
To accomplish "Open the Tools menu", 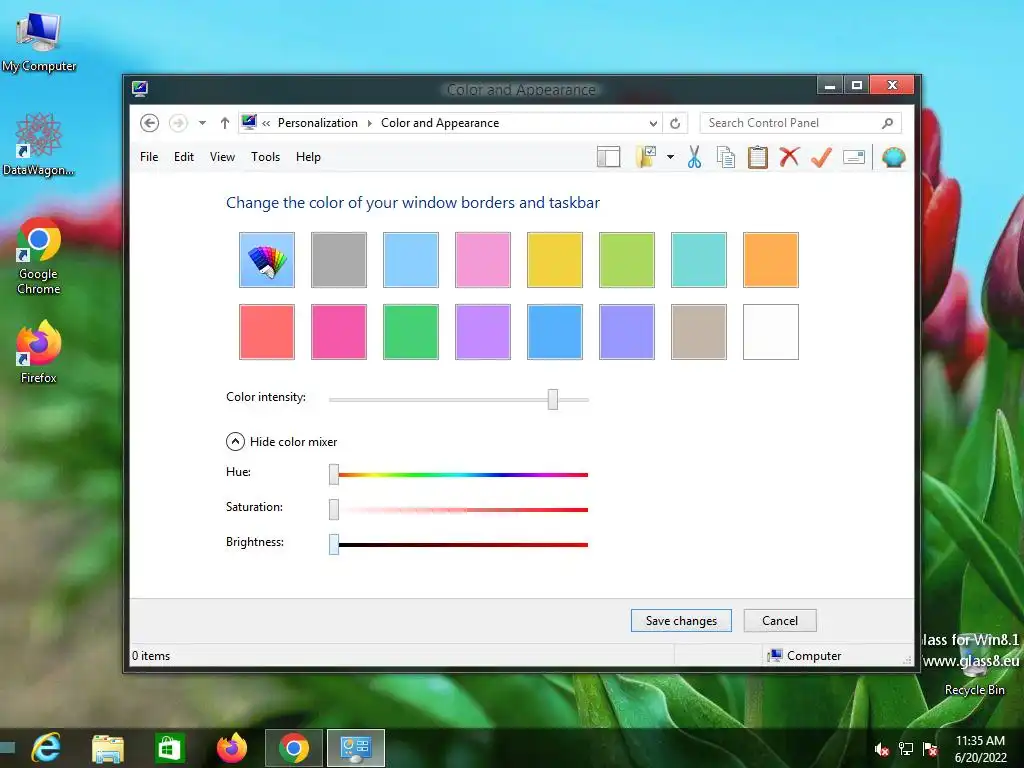I will coord(265,157).
